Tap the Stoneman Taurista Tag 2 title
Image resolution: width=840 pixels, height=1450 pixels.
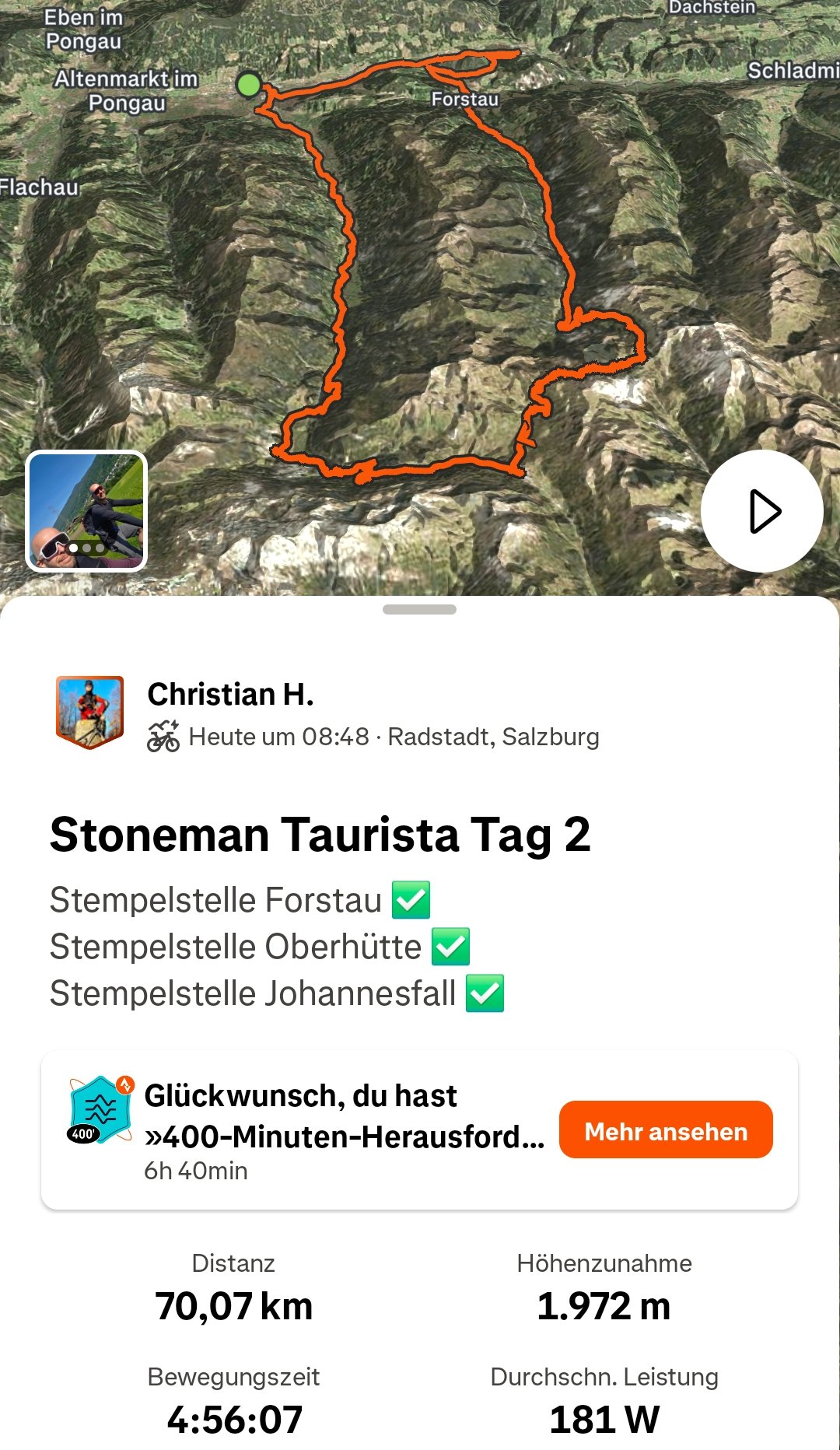pyautogui.click(x=320, y=835)
